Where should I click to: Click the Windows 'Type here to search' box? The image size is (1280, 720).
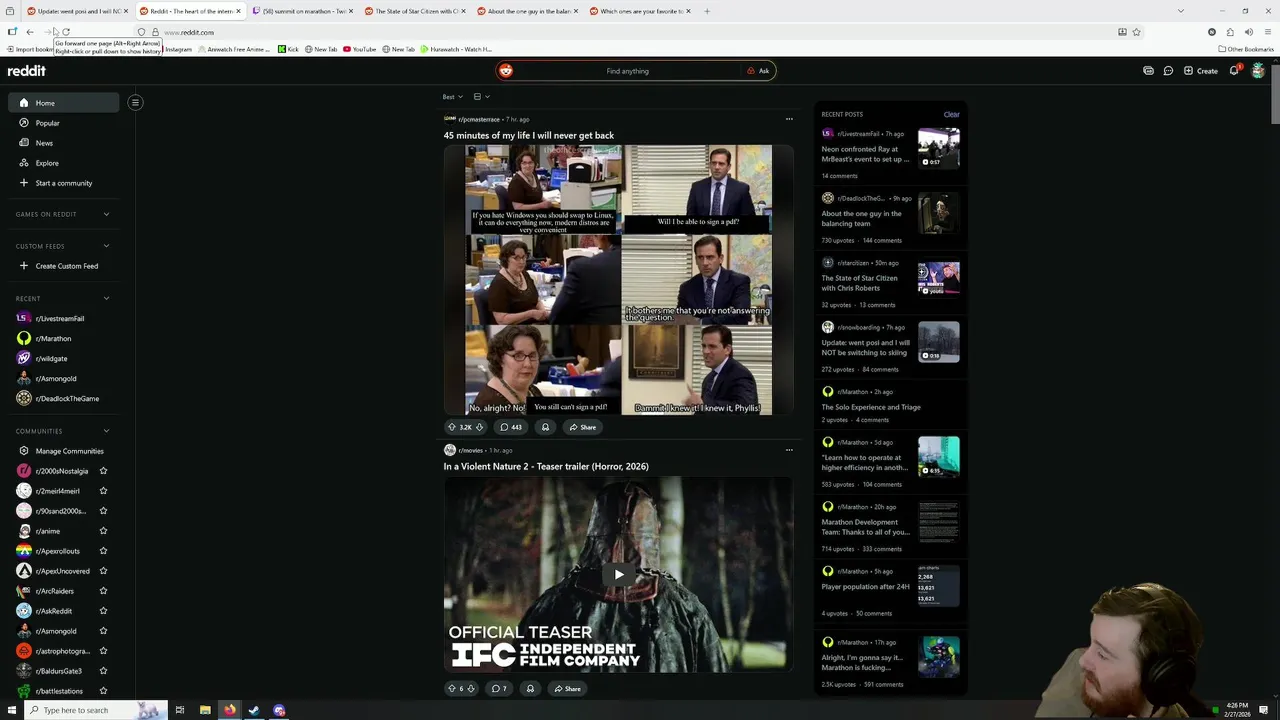coord(94,710)
